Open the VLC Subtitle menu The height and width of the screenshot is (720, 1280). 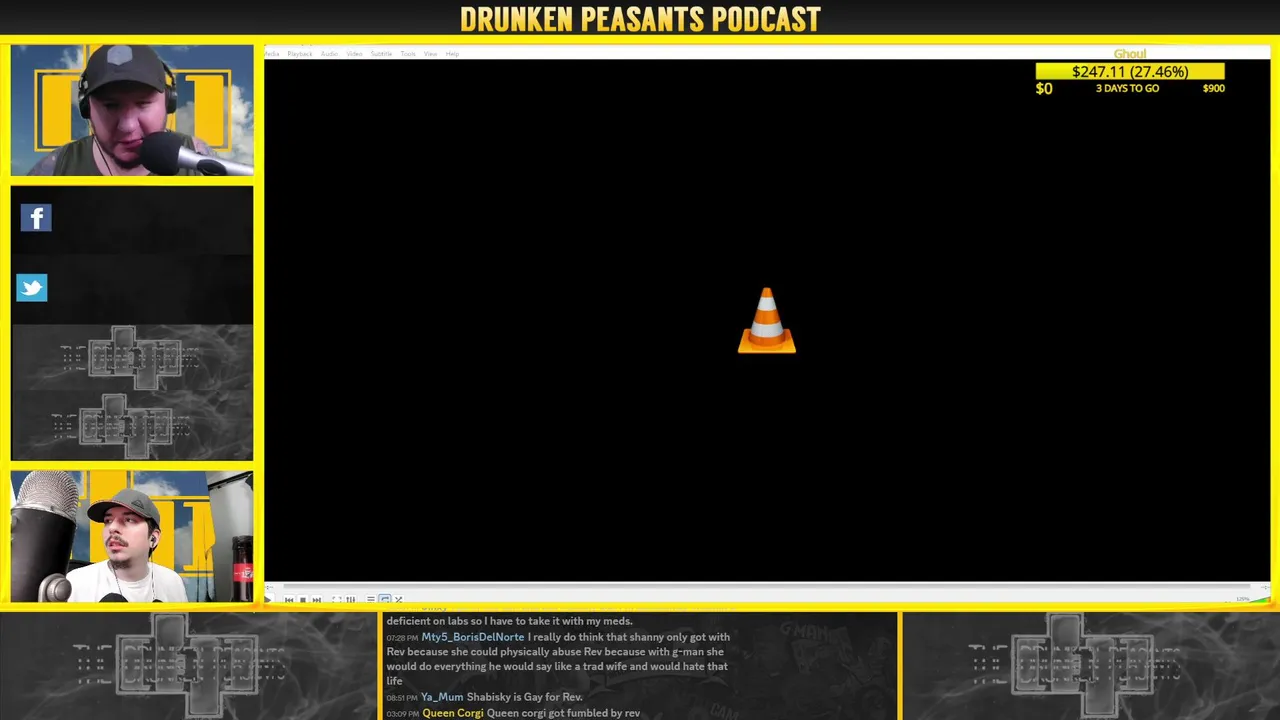click(x=381, y=54)
